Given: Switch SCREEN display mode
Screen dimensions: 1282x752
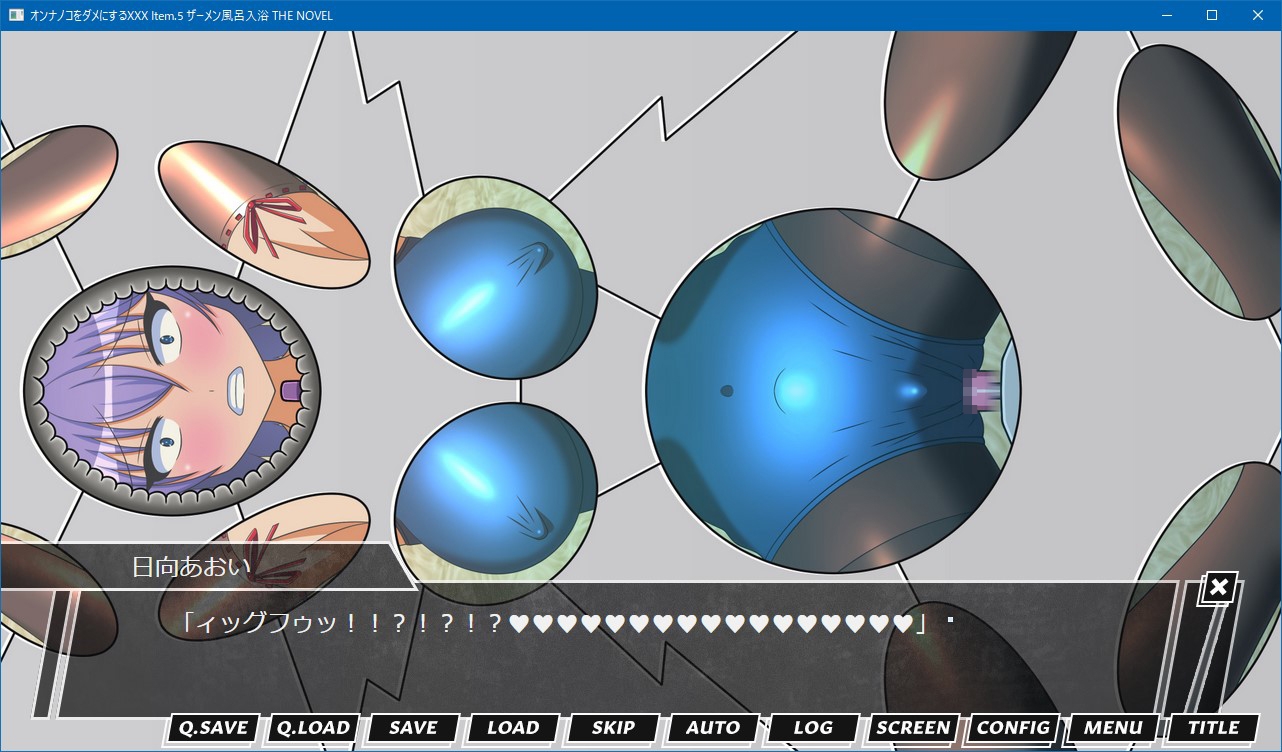Looking at the screenshot, I should [913, 728].
